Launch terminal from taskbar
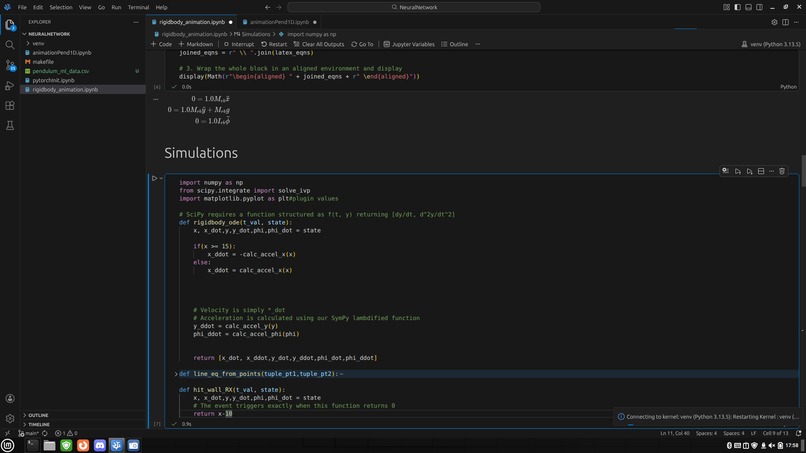 coord(32,445)
